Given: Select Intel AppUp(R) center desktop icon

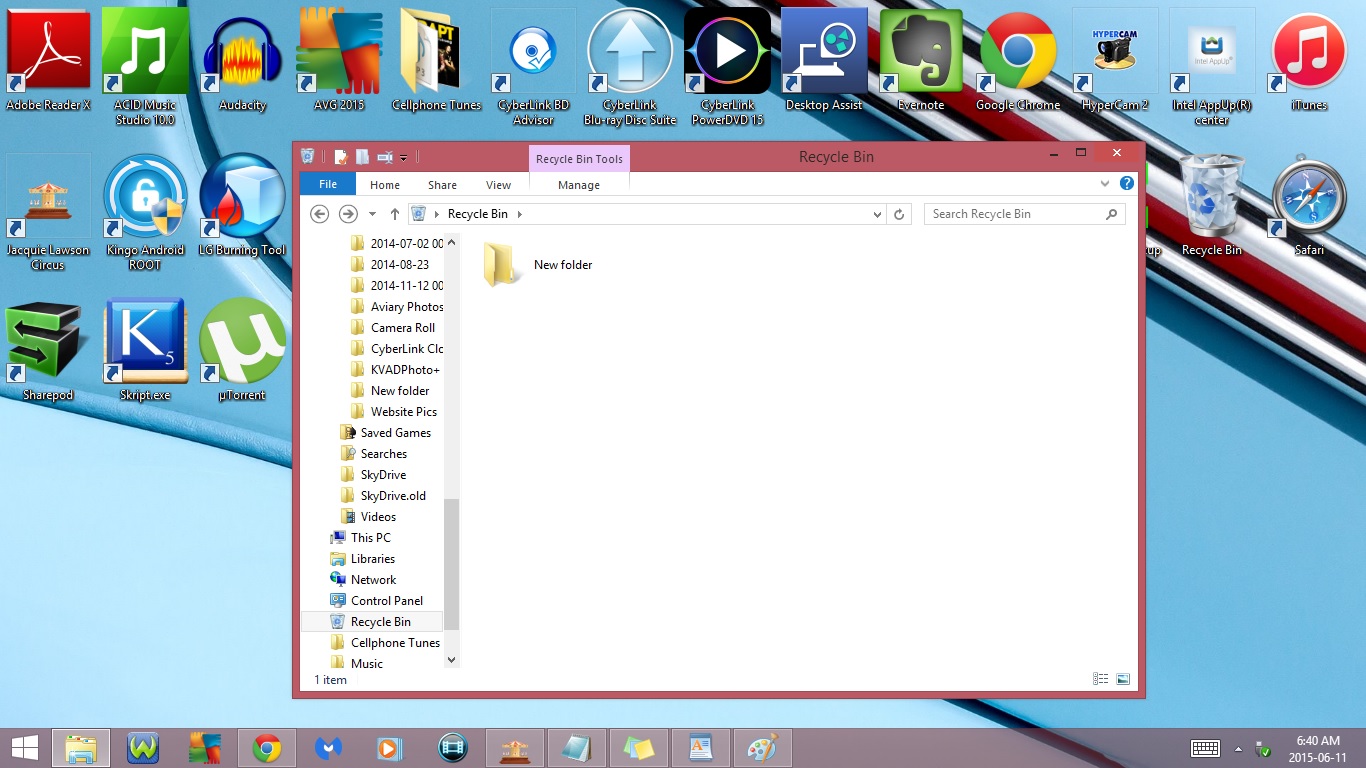Looking at the screenshot, I should coord(1212,66).
